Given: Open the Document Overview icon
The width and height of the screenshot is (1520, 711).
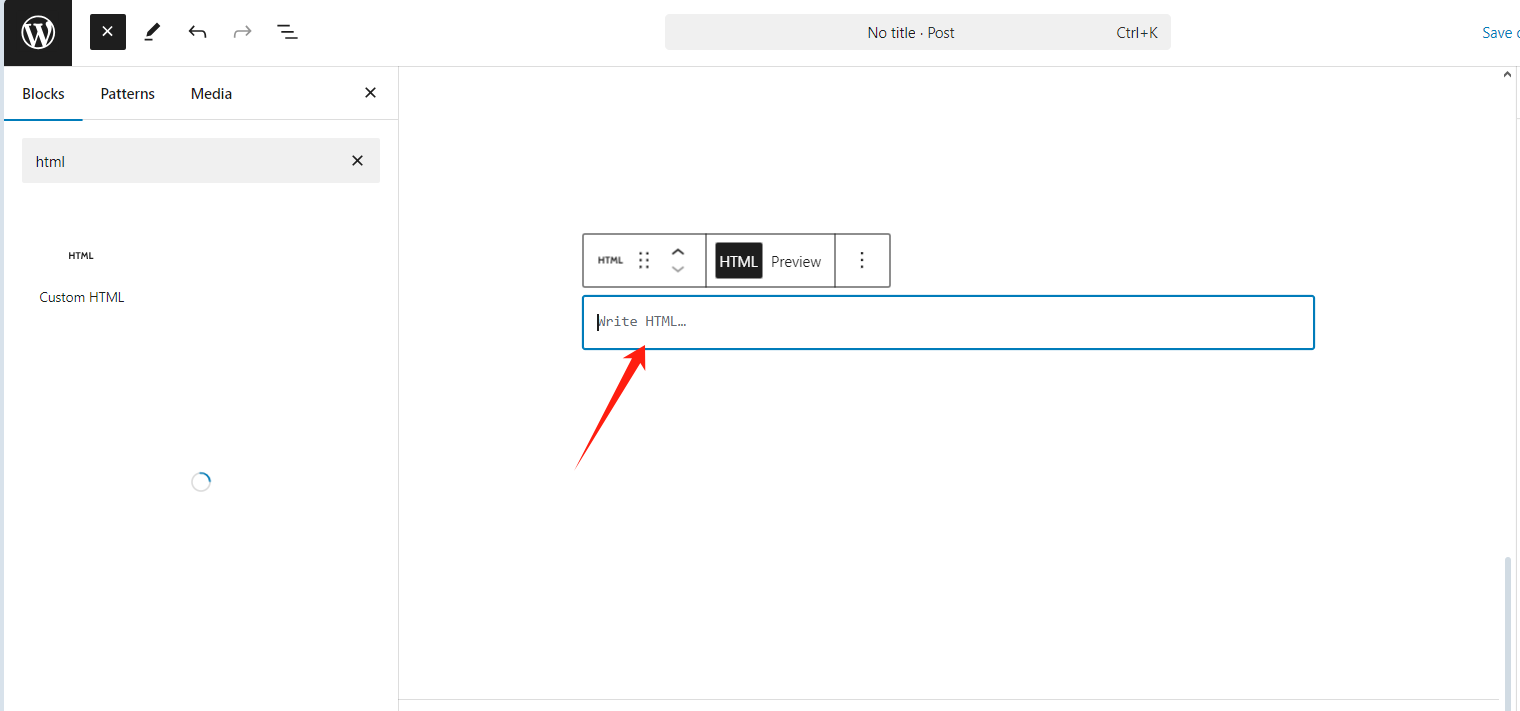Looking at the screenshot, I should click(x=287, y=31).
